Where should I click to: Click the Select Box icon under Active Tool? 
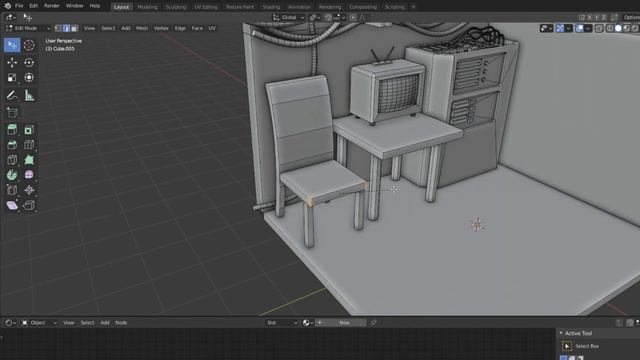click(x=567, y=346)
